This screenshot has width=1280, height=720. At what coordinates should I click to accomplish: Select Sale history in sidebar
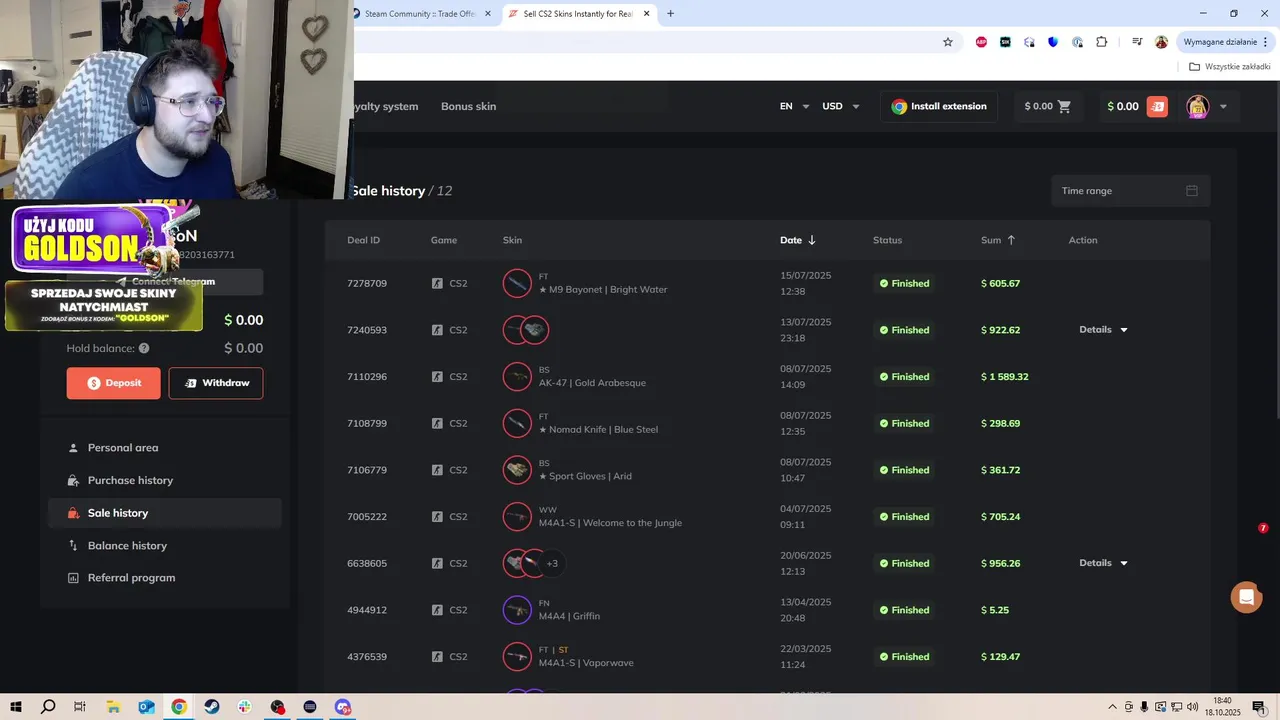point(165,513)
